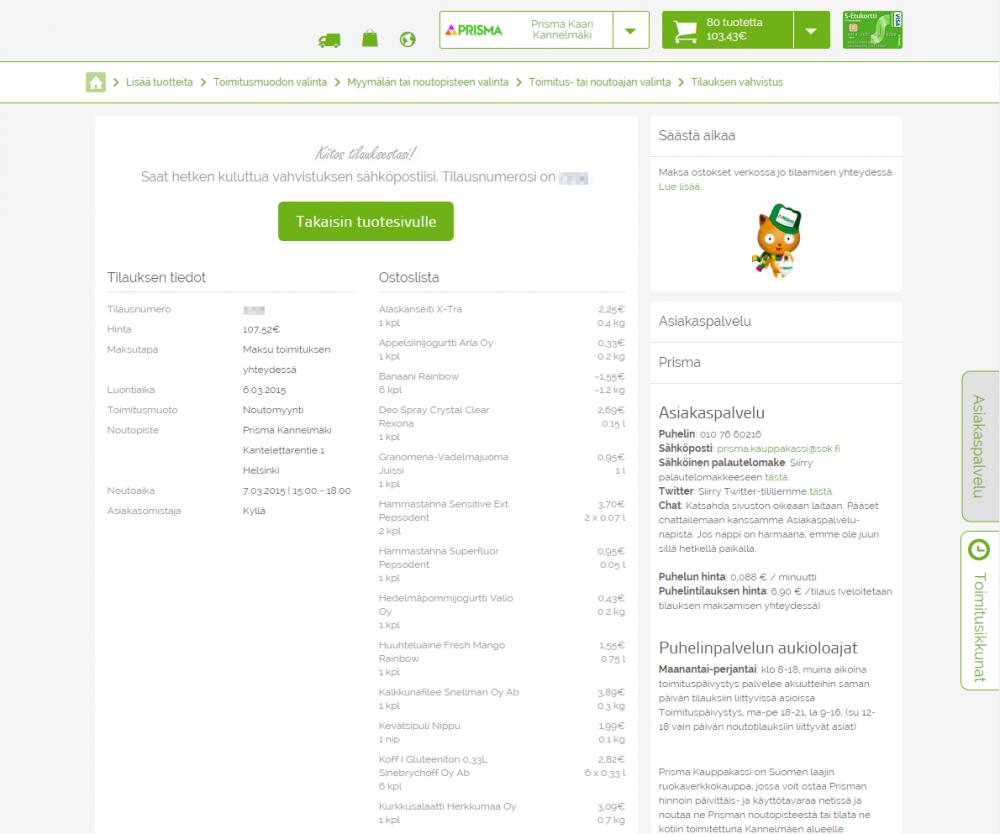Click 'Lue lisää' link
The height and width of the screenshot is (834, 1000).
pos(679,187)
